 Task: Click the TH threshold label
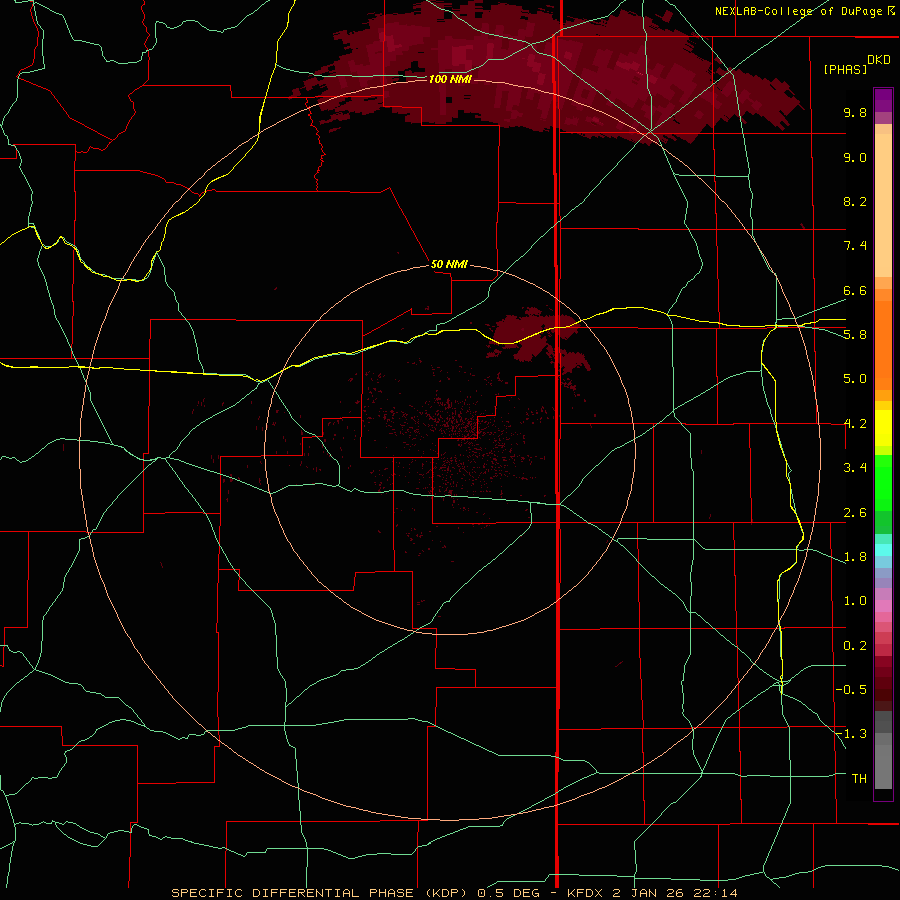click(x=859, y=779)
